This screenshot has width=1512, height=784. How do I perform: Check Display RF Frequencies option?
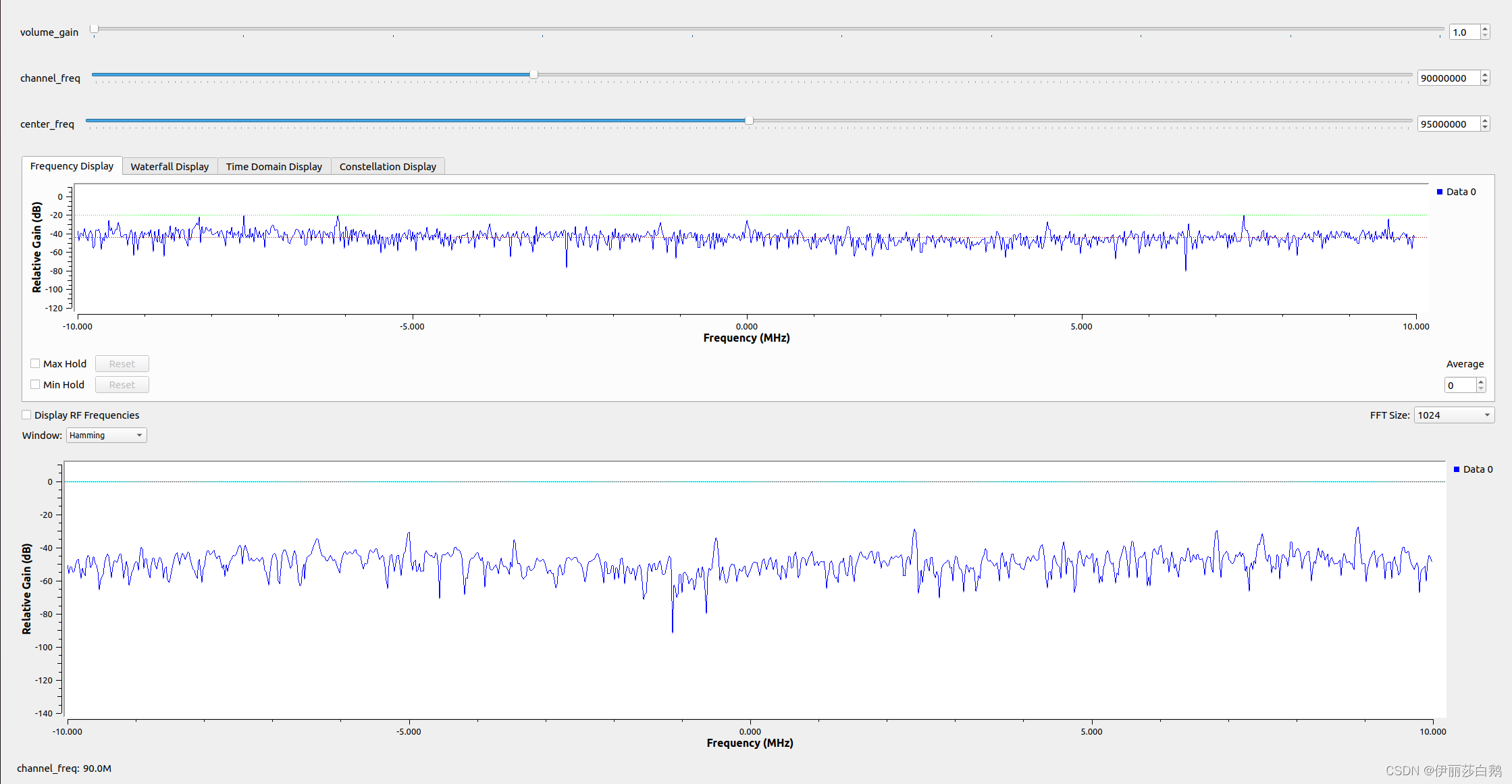click(x=26, y=415)
